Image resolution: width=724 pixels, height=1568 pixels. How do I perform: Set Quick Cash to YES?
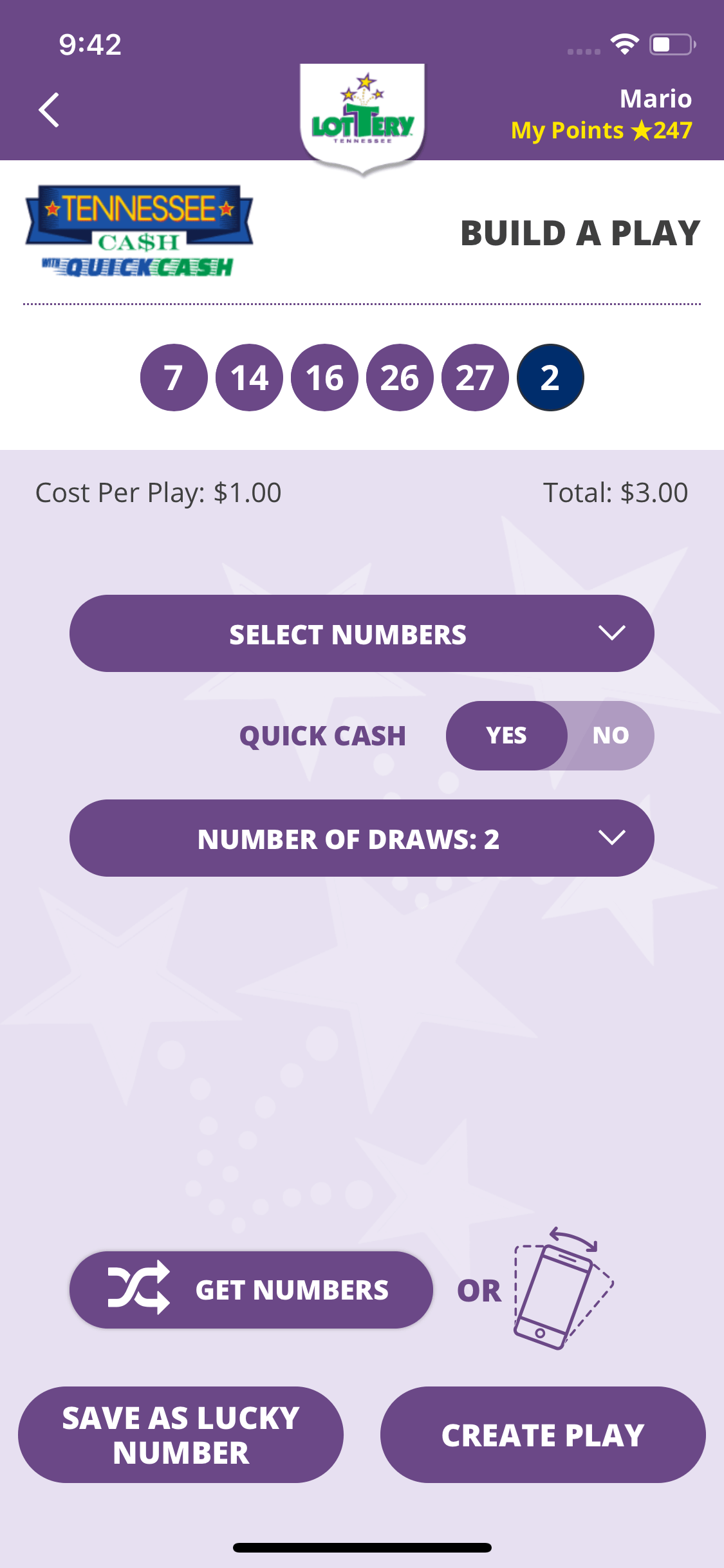[x=506, y=735]
